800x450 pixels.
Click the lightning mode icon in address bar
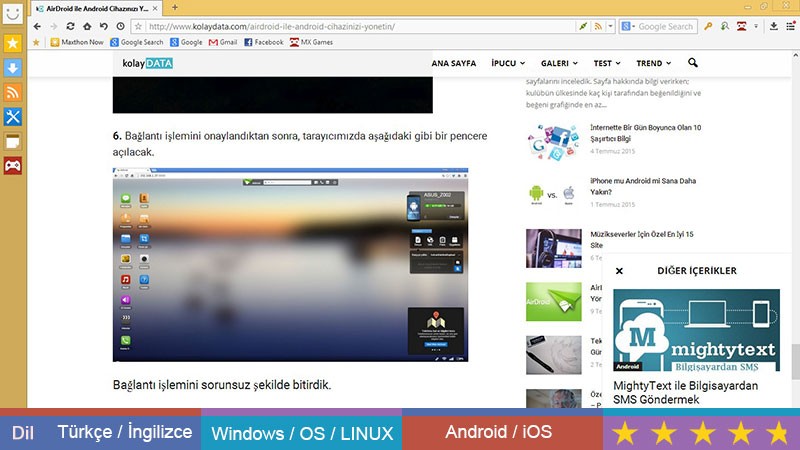pos(583,27)
